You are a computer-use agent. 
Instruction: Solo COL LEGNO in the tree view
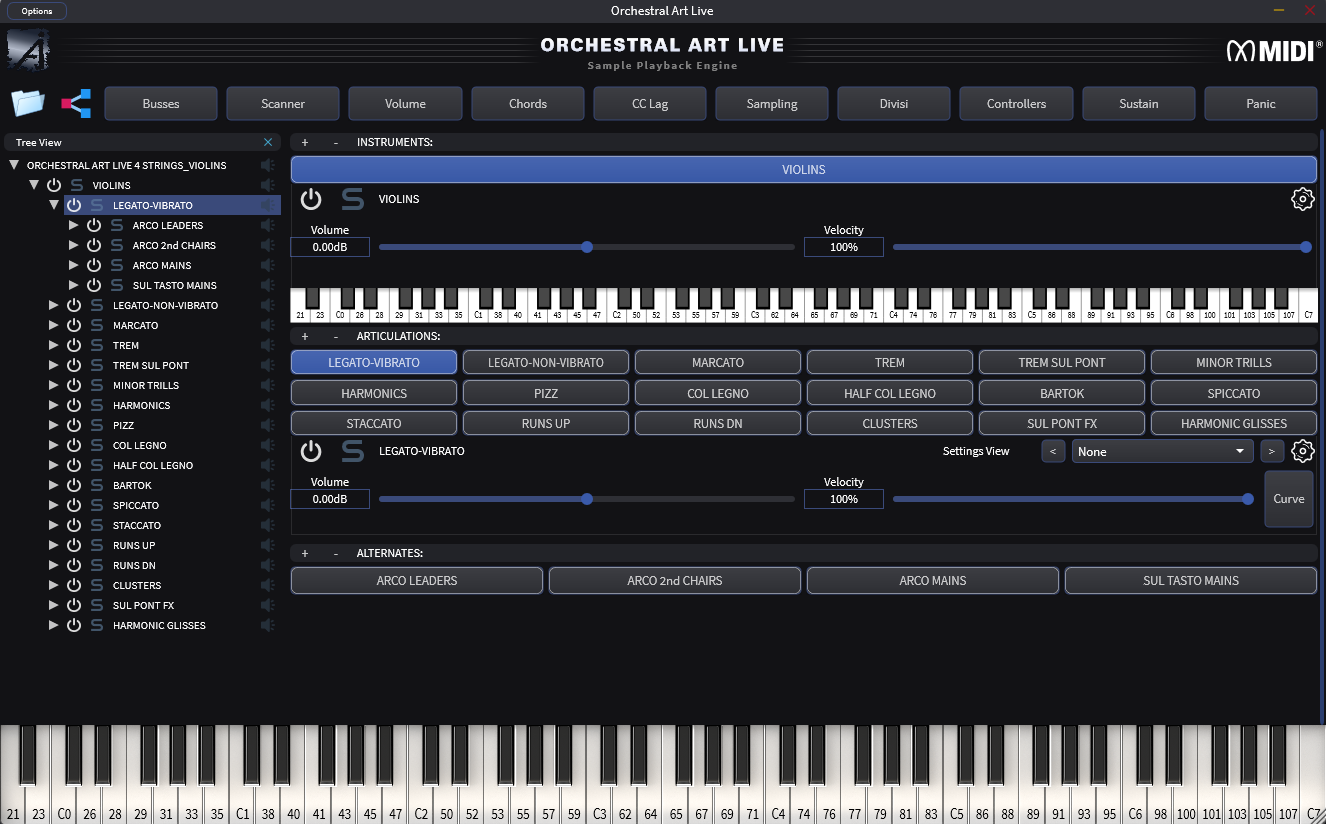97,445
